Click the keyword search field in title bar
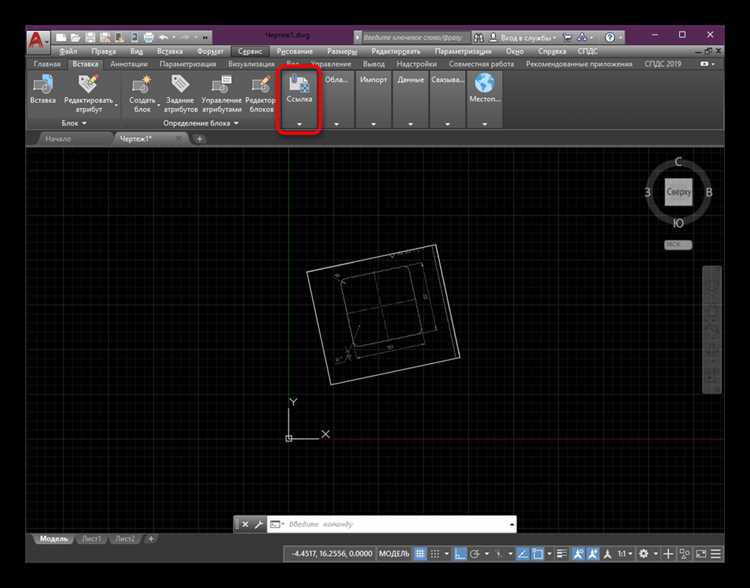 pos(414,37)
